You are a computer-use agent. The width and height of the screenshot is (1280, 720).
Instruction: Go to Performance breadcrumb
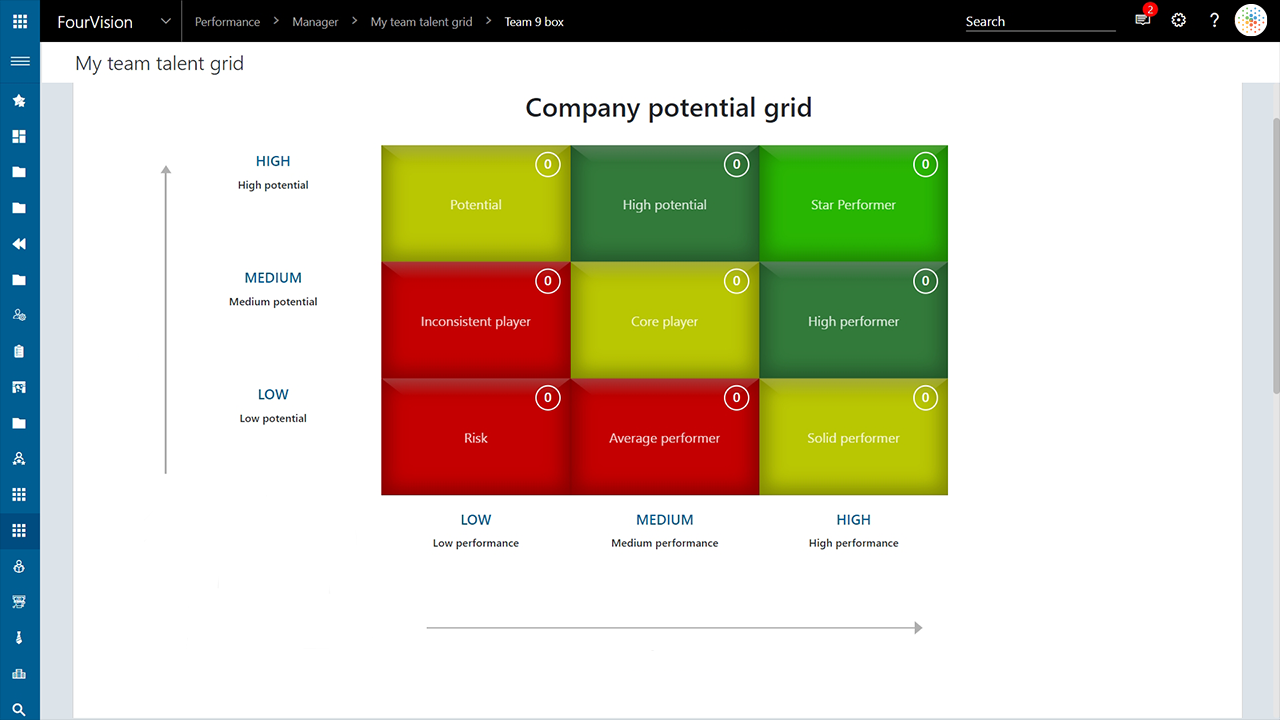pos(227,21)
